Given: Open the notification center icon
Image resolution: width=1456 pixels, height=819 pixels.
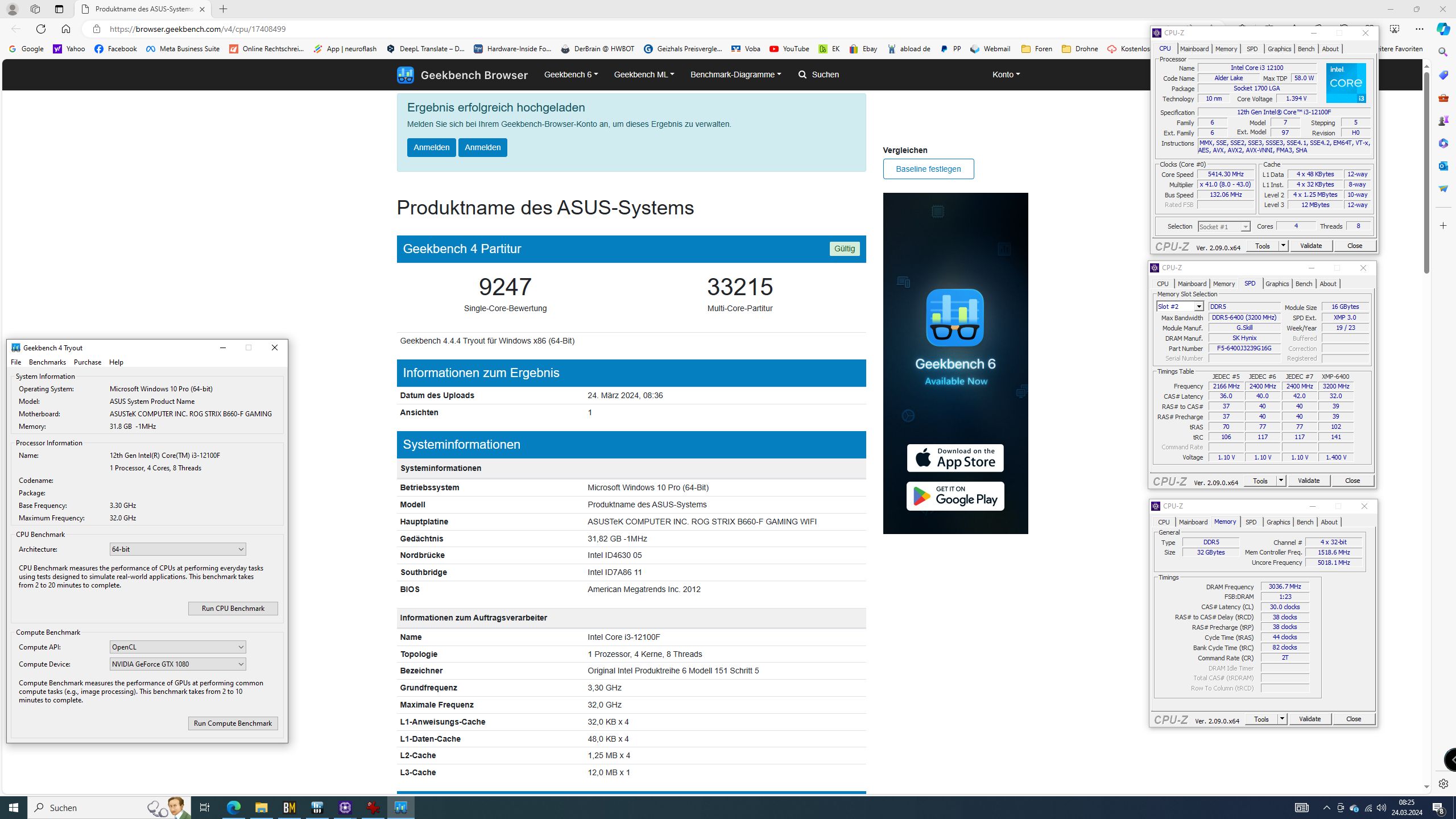Looking at the screenshot, I should [x=1438, y=808].
